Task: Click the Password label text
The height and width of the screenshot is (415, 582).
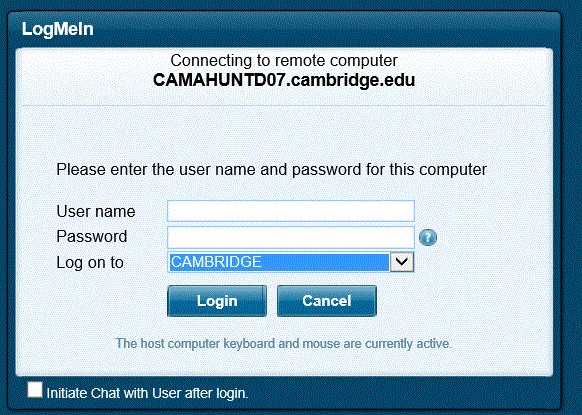Action: coord(92,236)
